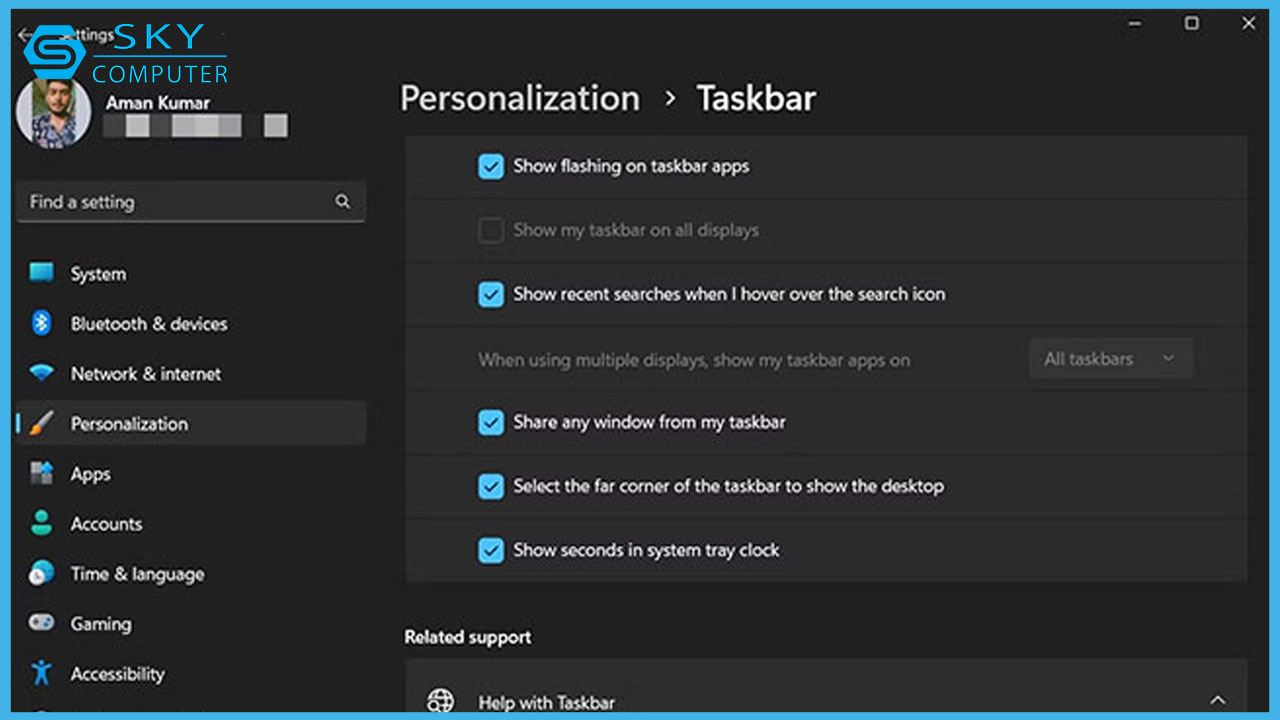Collapse the Help with Taskbar section
Screen dimensions: 1280x720
point(1217,700)
